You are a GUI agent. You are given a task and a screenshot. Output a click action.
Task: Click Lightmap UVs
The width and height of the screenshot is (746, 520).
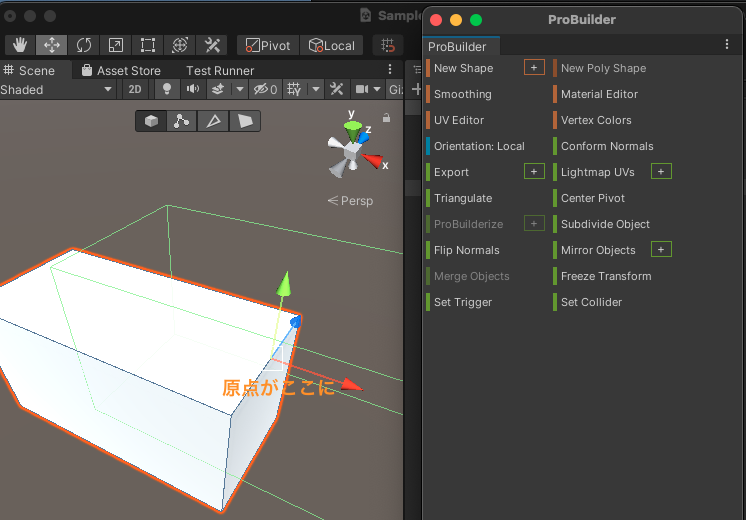[x=598, y=172]
